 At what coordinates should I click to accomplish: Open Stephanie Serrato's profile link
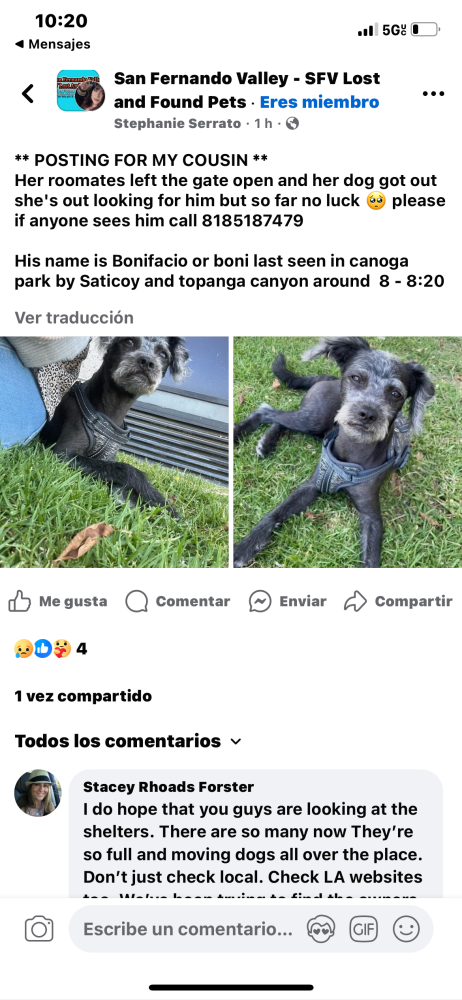point(177,123)
